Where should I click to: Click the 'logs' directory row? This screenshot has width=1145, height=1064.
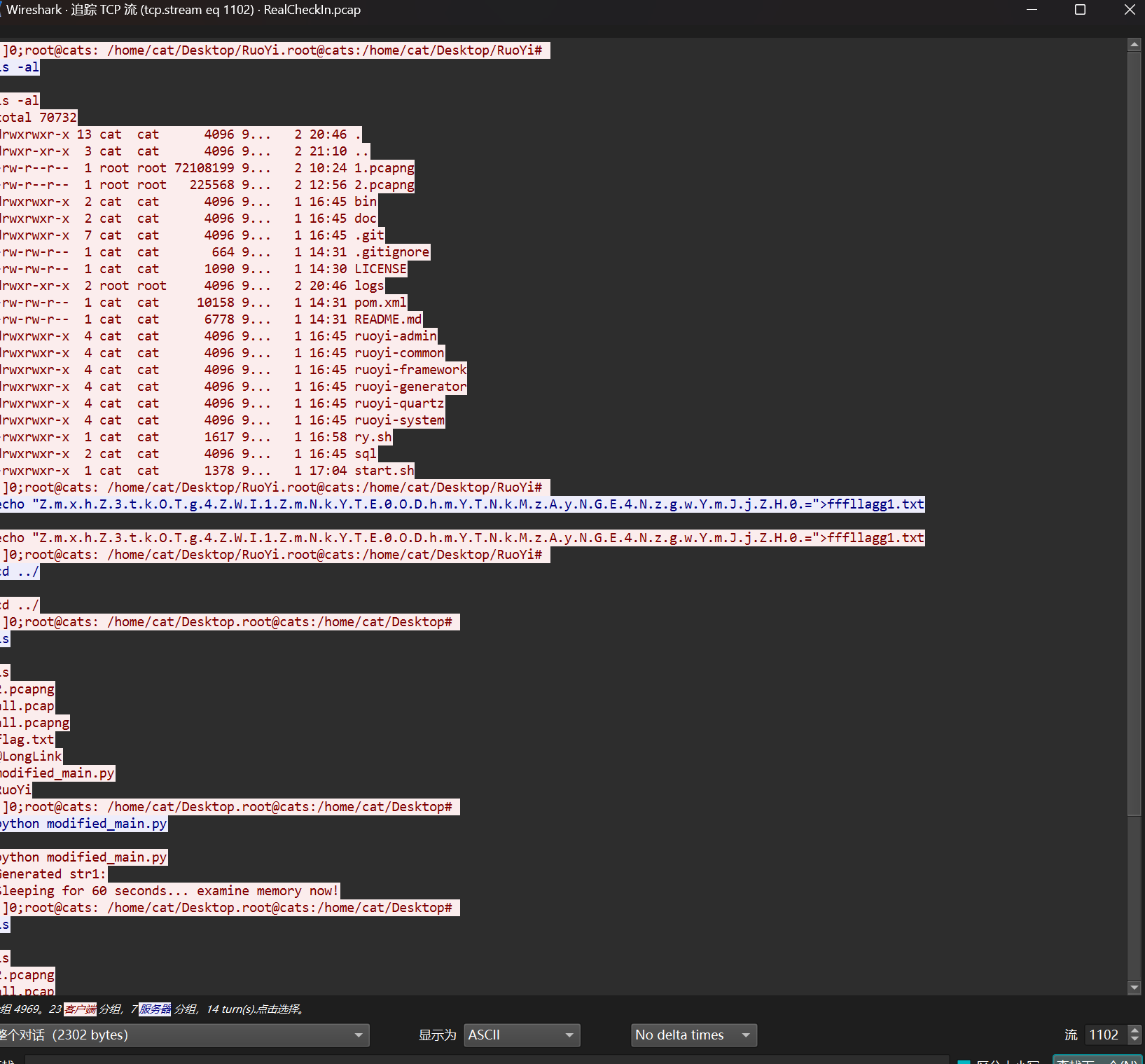click(193, 286)
